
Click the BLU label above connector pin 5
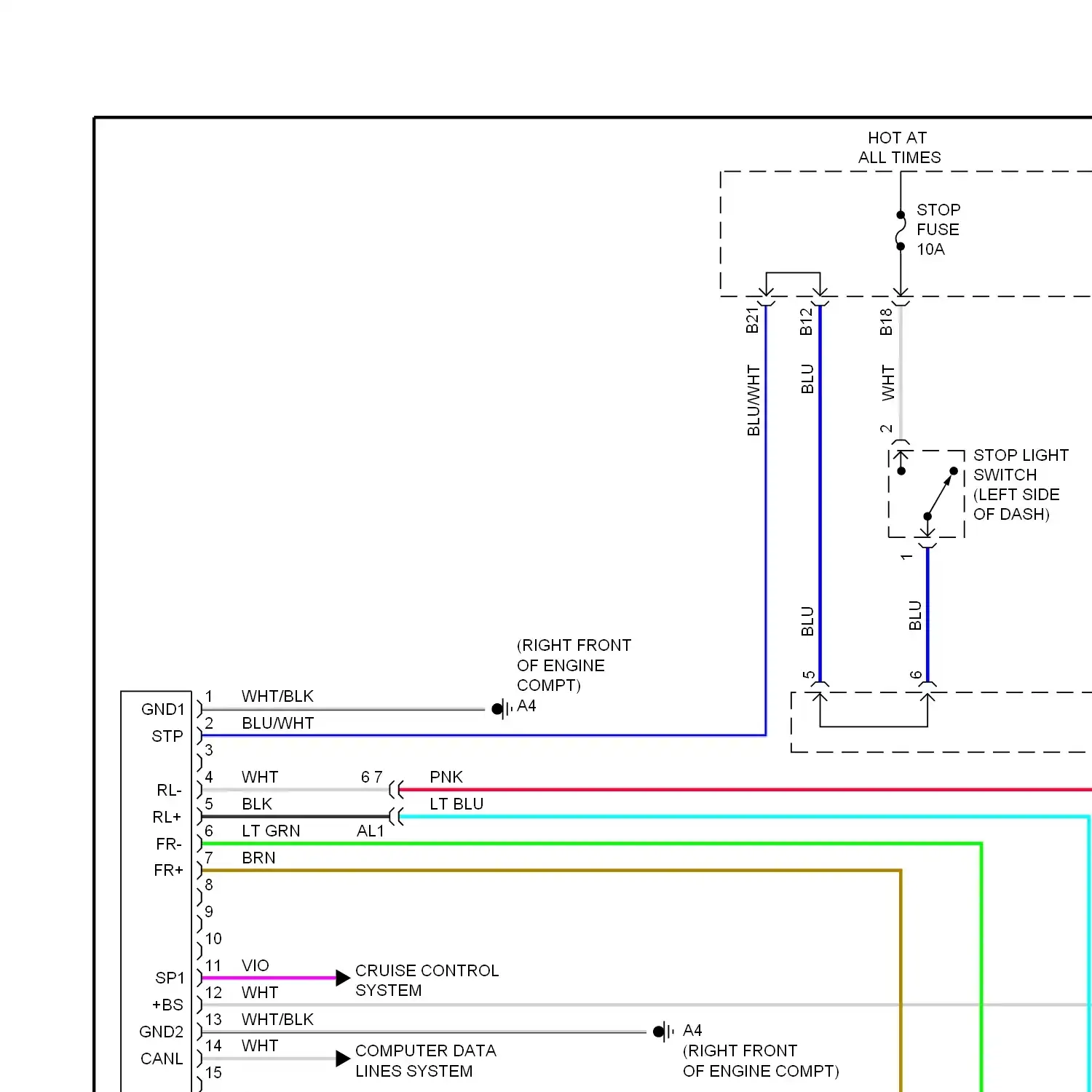click(807, 621)
